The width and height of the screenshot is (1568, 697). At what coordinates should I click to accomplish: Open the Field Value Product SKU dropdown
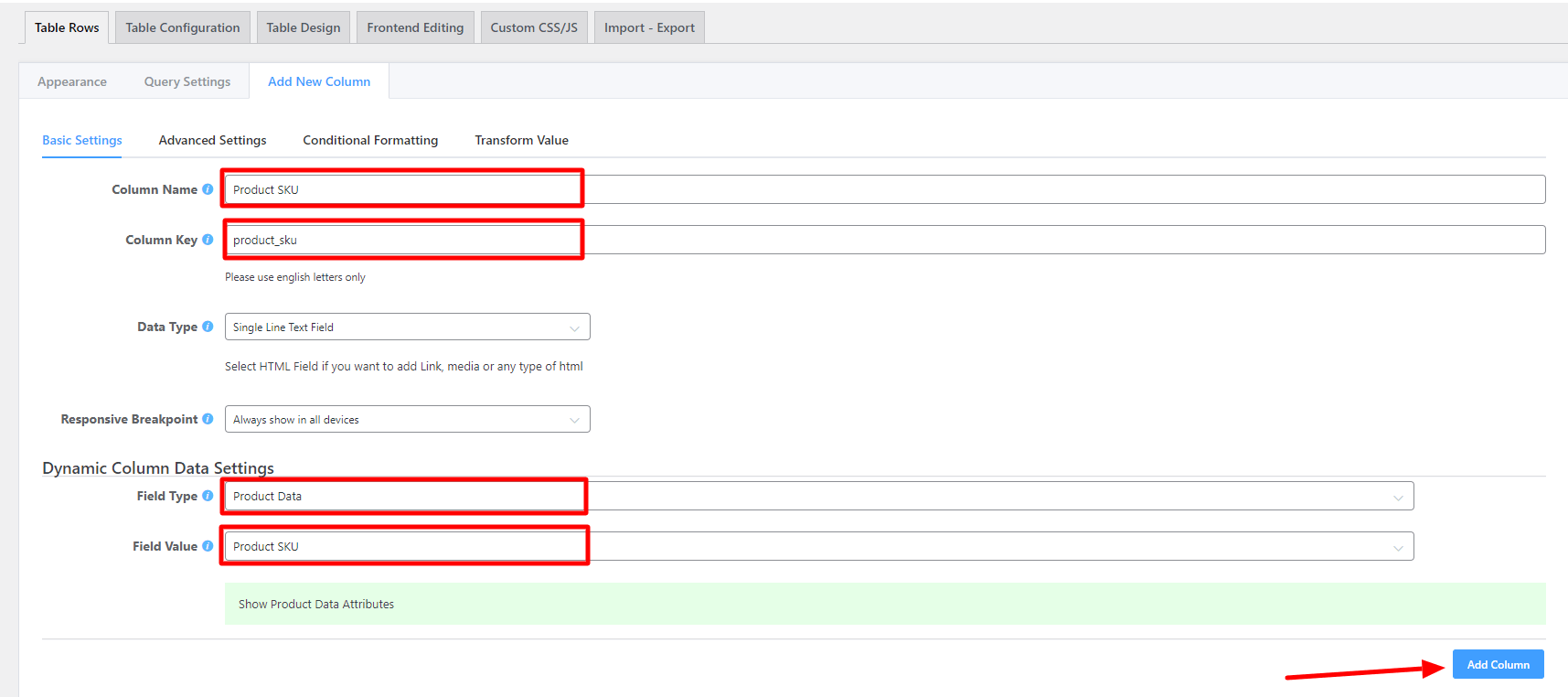tap(819, 546)
